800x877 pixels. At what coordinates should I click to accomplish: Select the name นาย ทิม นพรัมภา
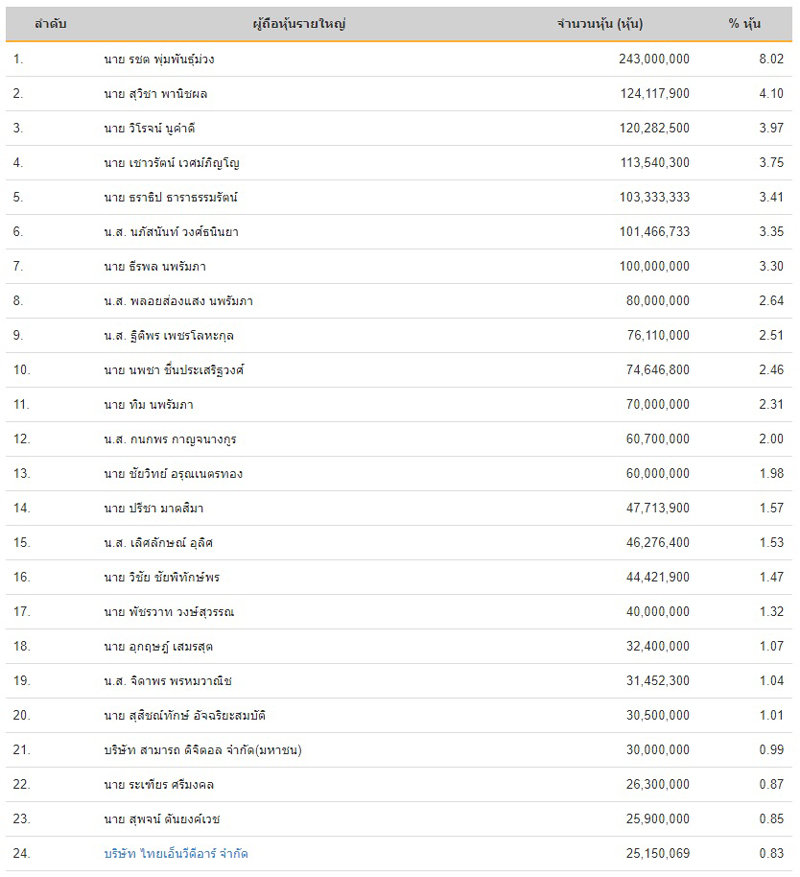click(149, 404)
